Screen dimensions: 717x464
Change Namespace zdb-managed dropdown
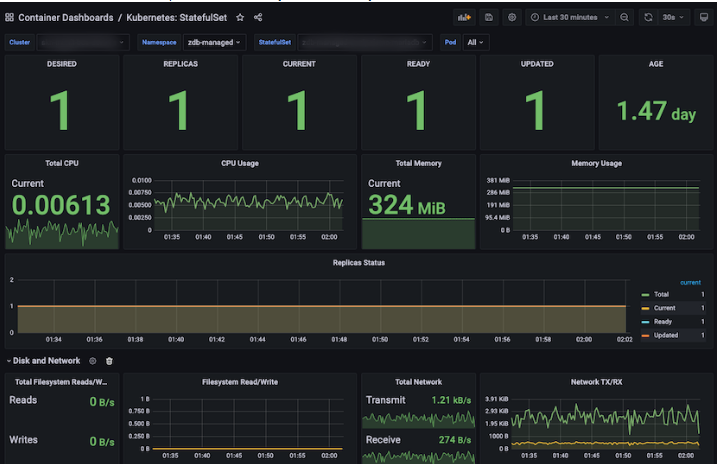[x=214, y=42]
